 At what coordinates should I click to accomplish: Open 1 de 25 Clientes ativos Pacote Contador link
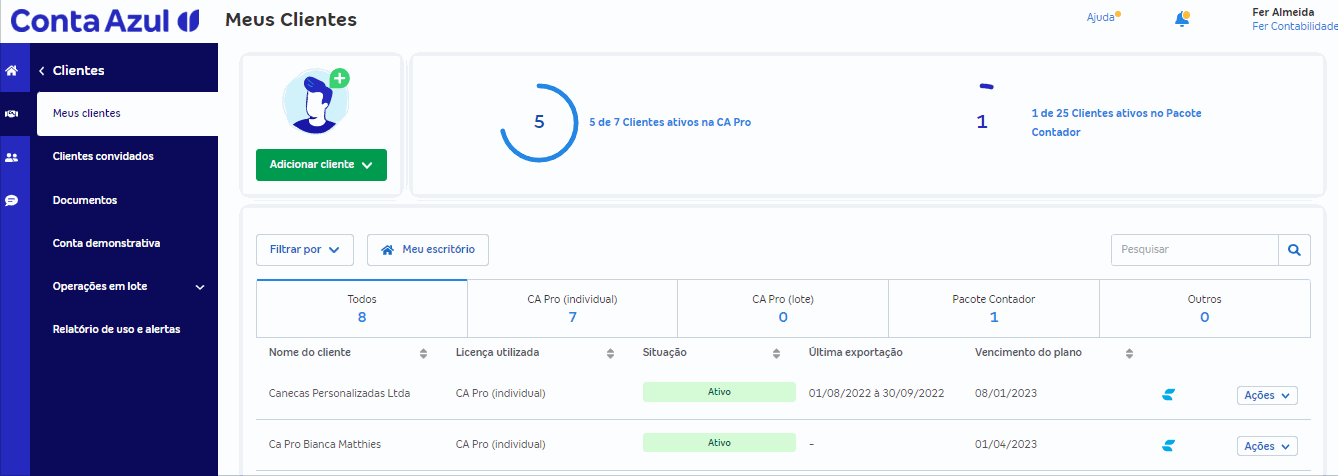tap(1116, 123)
